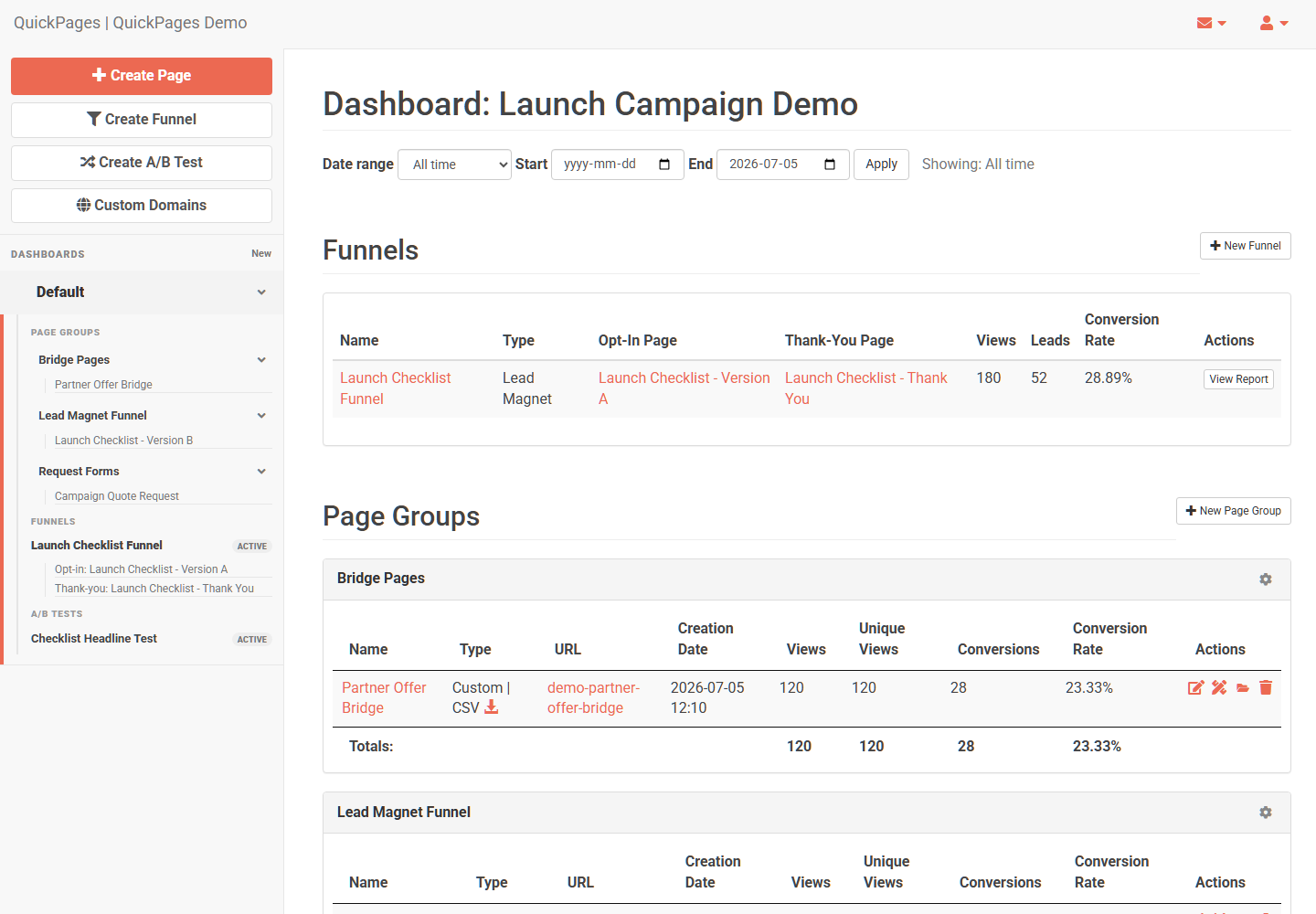Click the Start date input field
1316x914 pixels.
(617, 165)
